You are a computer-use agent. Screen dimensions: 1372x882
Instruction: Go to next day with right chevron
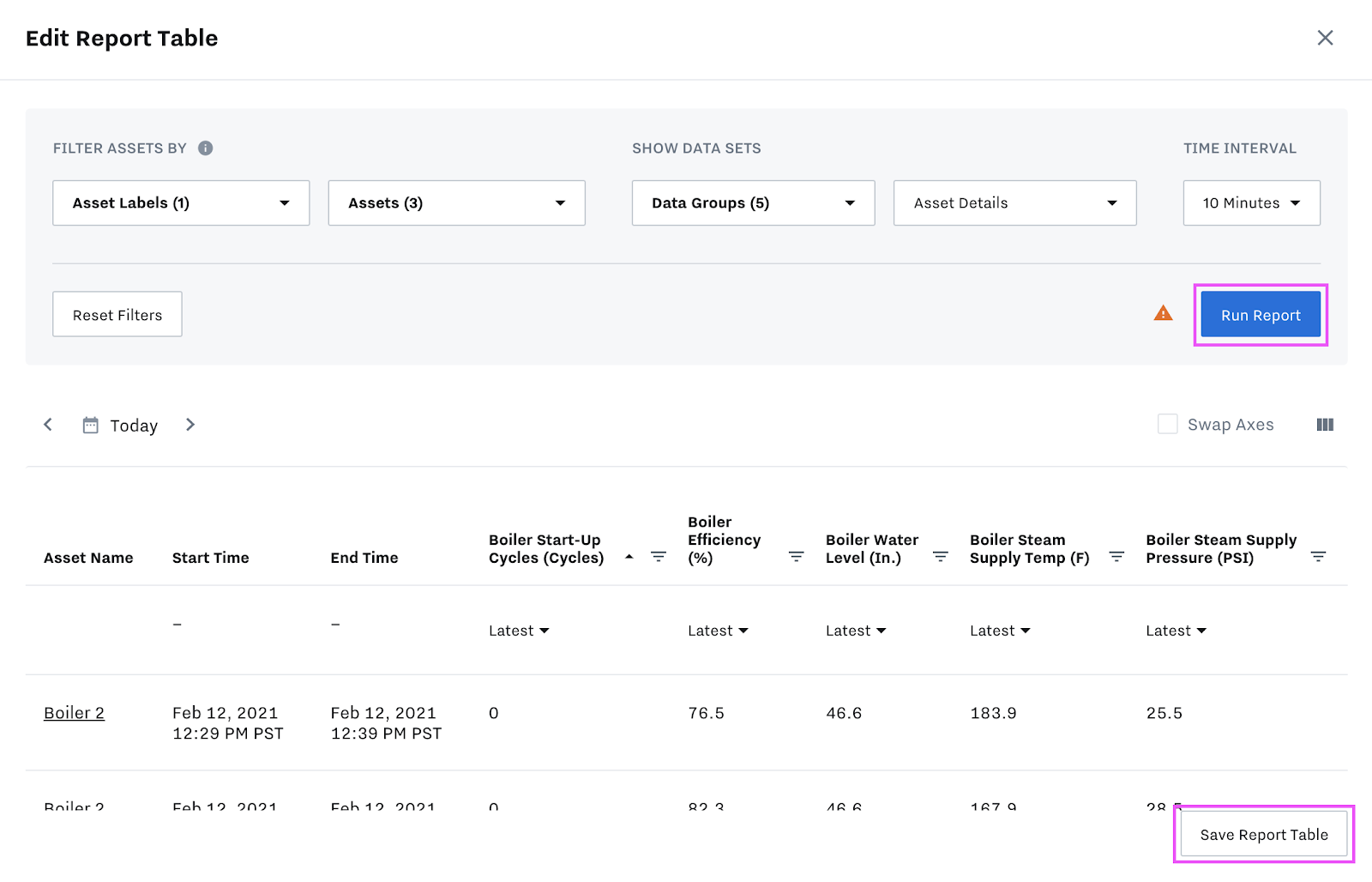pyautogui.click(x=190, y=425)
